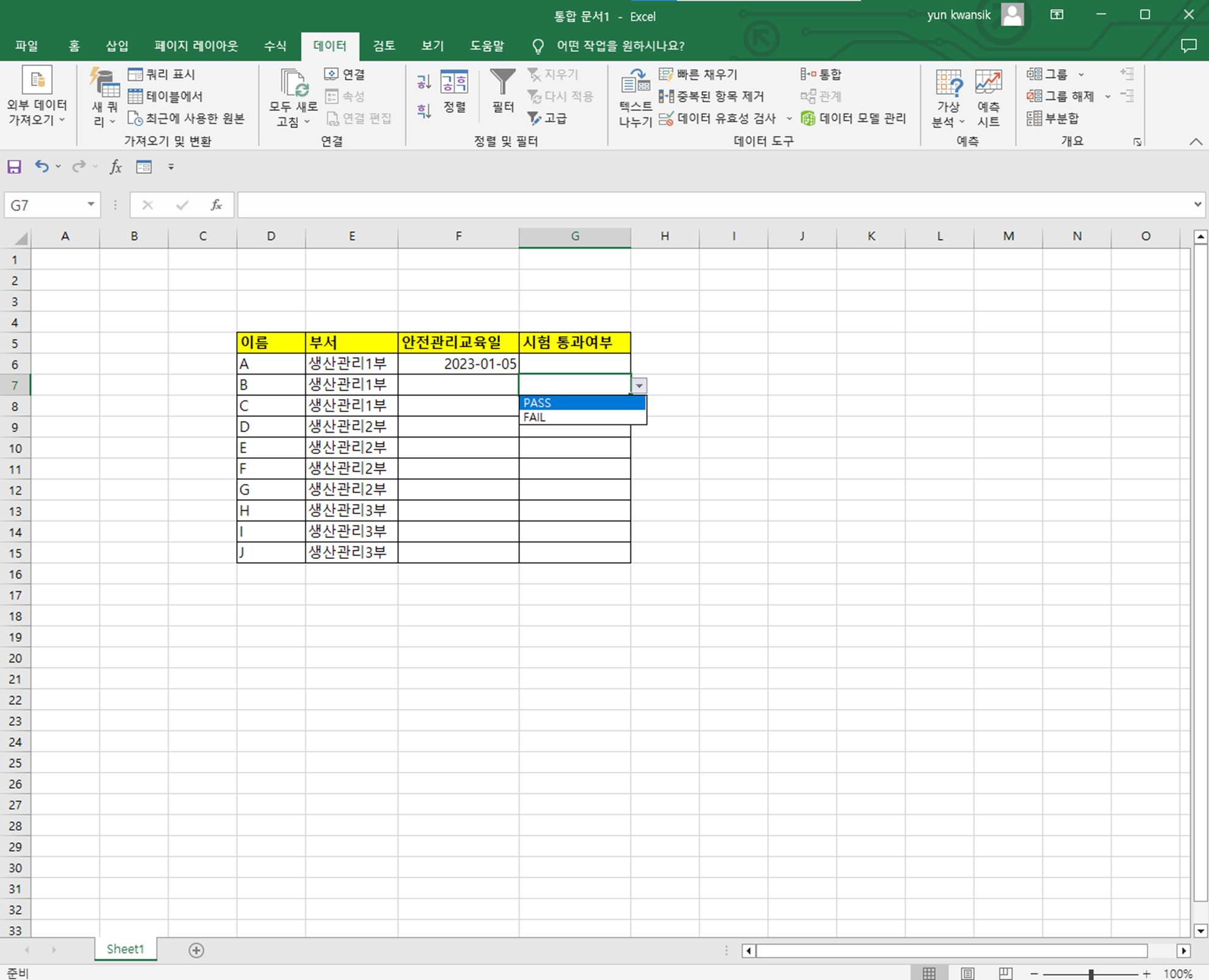Screen dimensions: 1209x980
Task: Expand the Data Validation dropdown arrow
Action: (x=789, y=118)
